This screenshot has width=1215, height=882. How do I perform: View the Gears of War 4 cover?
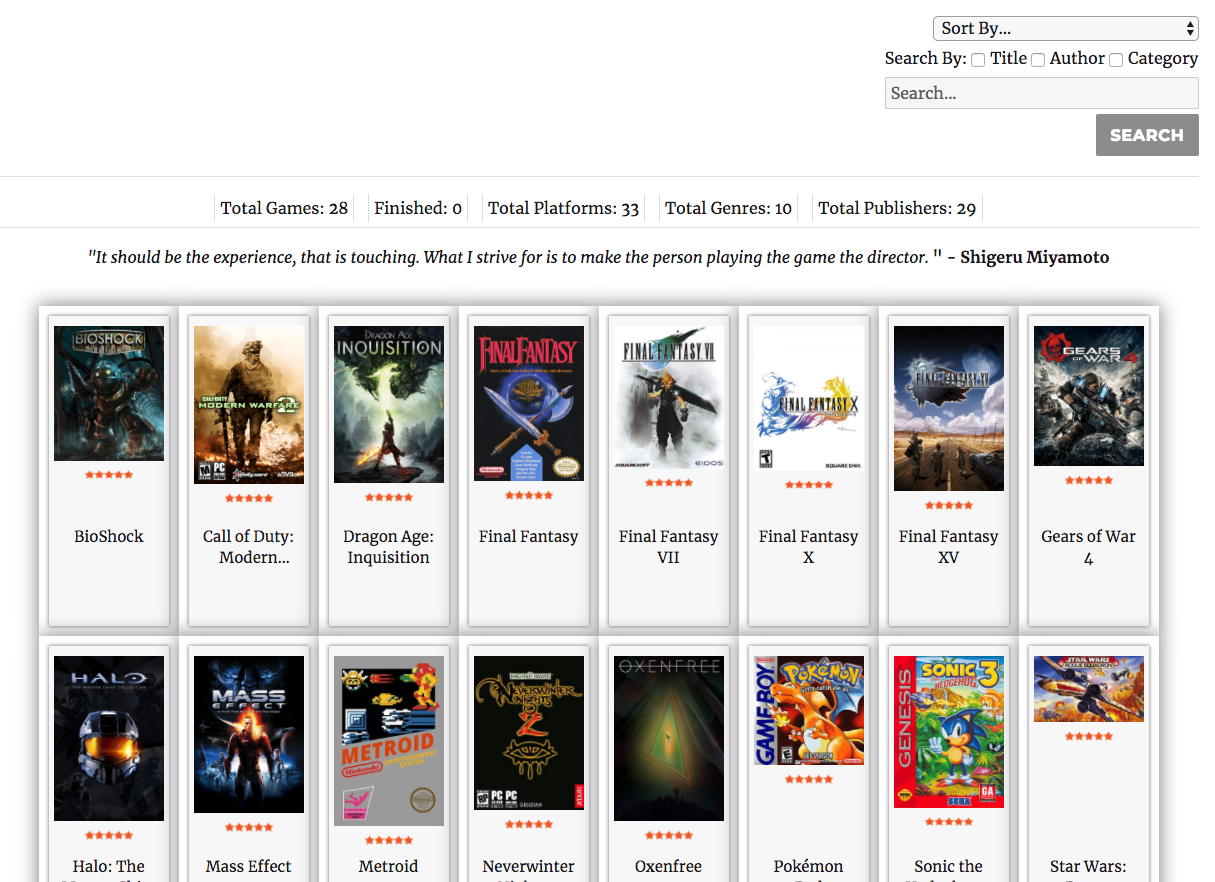1089,396
